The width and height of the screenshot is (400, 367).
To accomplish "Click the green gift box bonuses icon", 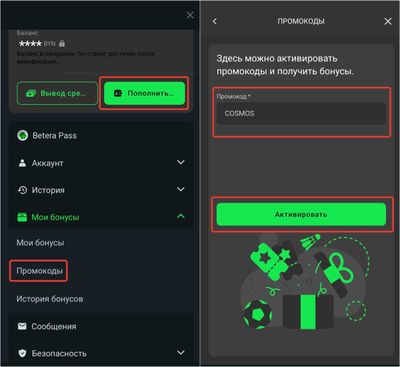I will [22, 217].
